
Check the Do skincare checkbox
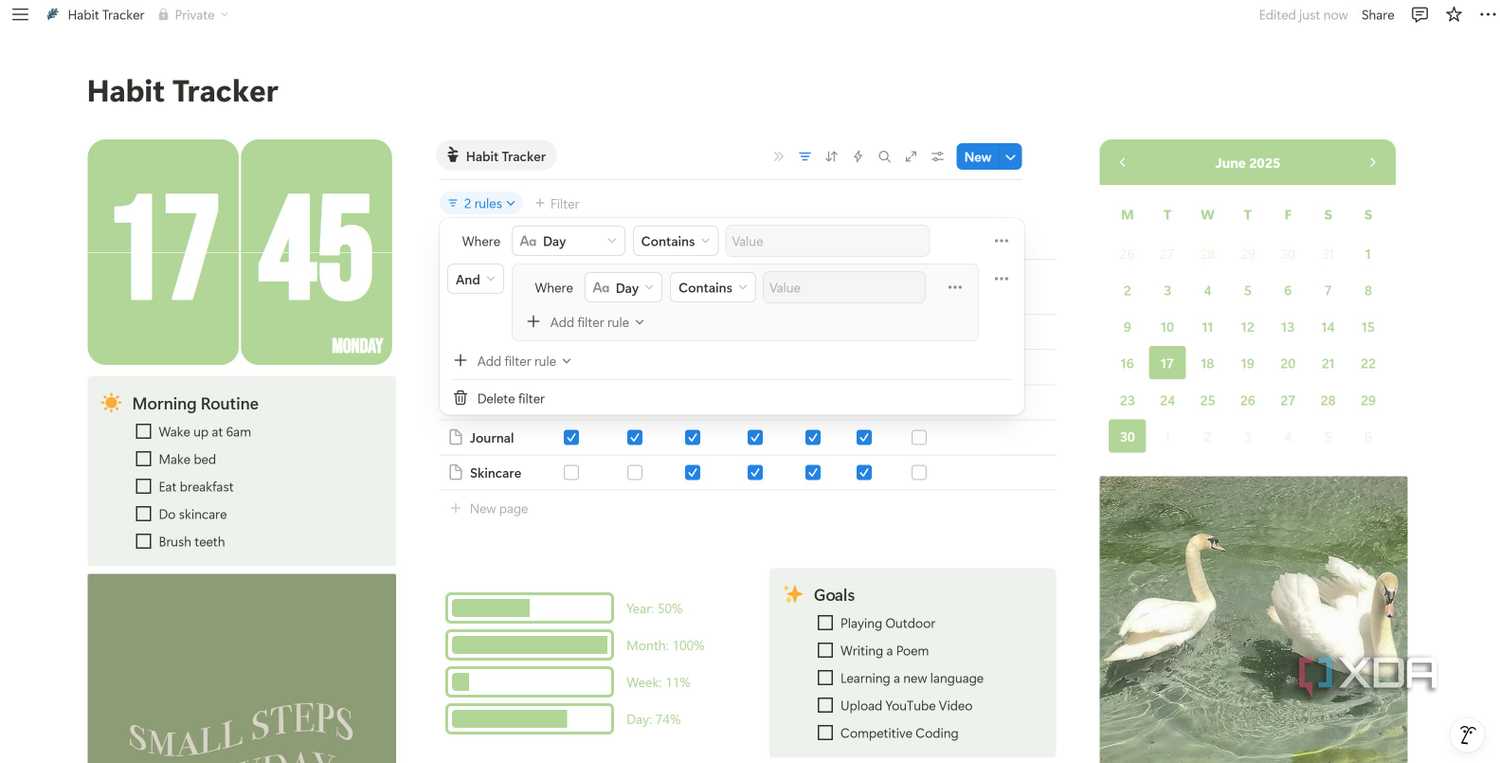click(143, 514)
